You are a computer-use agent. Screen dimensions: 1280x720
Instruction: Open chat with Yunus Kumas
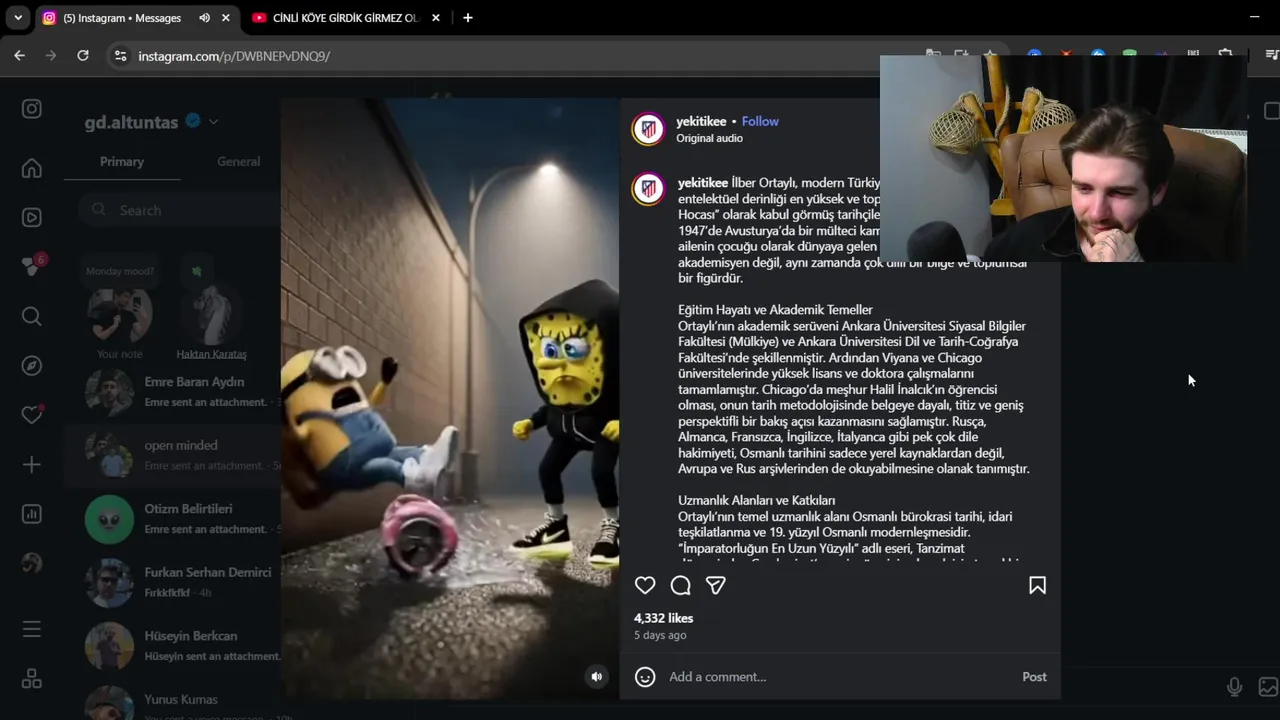click(173, 705)
